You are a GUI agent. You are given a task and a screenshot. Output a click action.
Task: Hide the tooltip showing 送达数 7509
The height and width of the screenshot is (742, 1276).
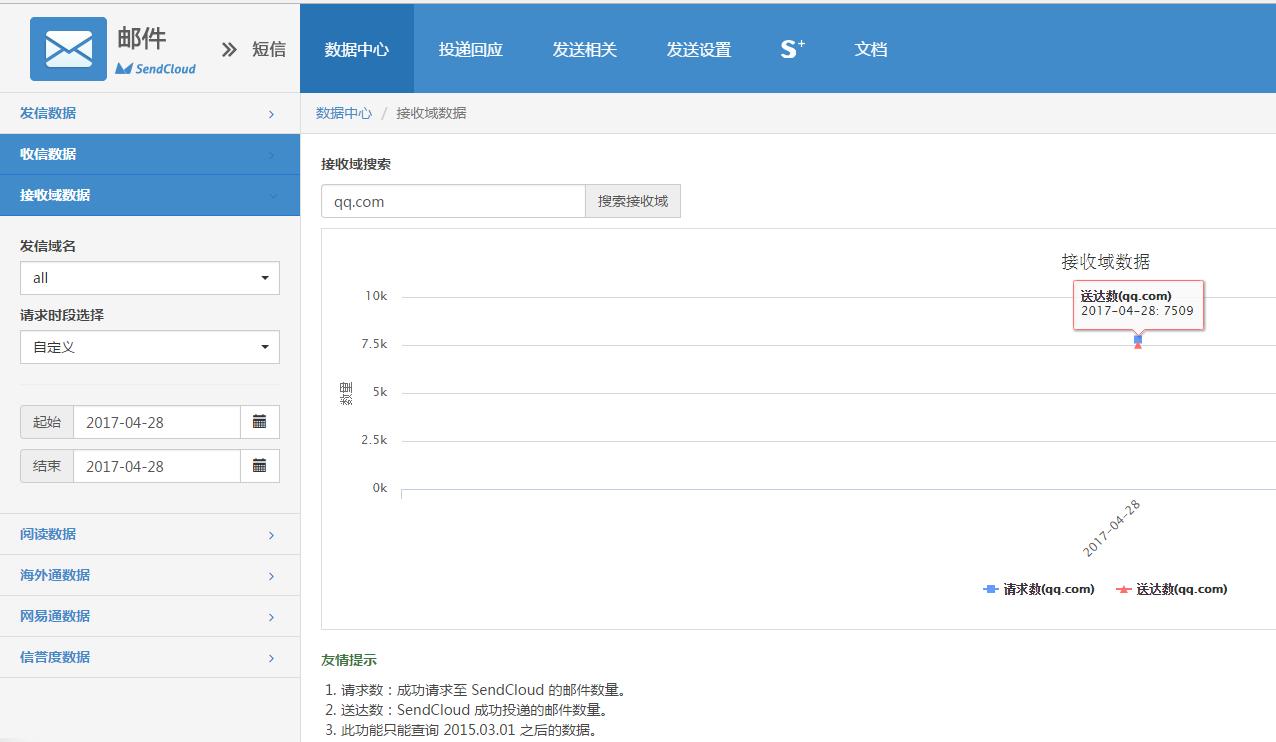point(1138,305)
